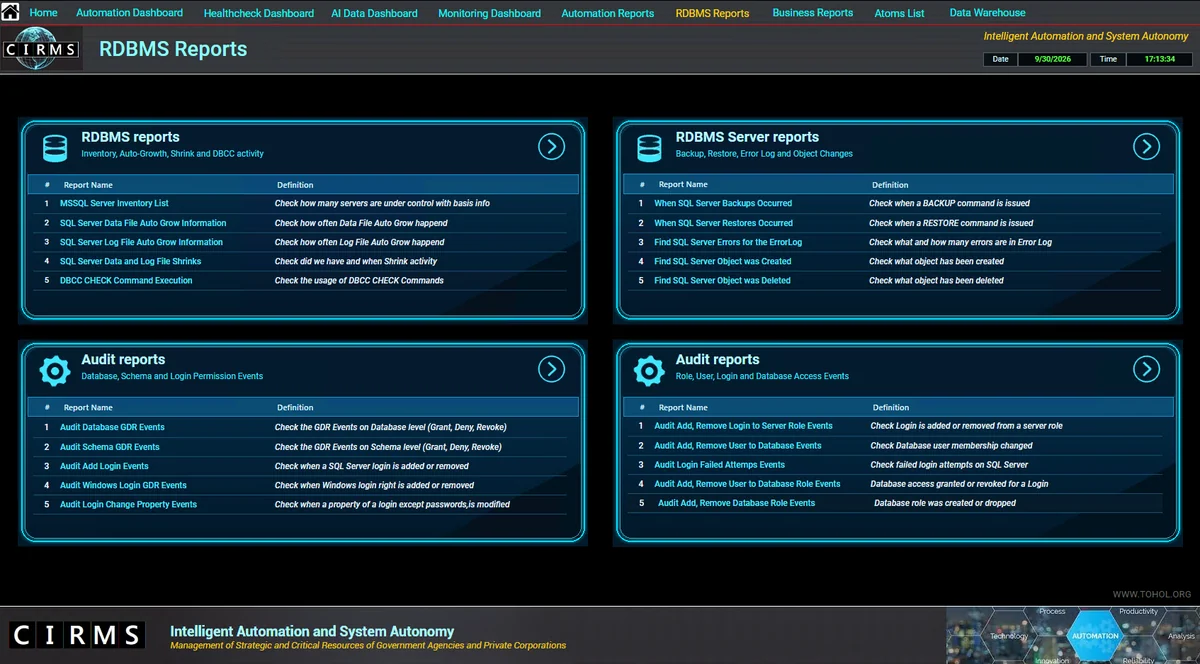Open the Business Reports tab
This screenshot has height=664, width=1200.
[x=813, y=13]
